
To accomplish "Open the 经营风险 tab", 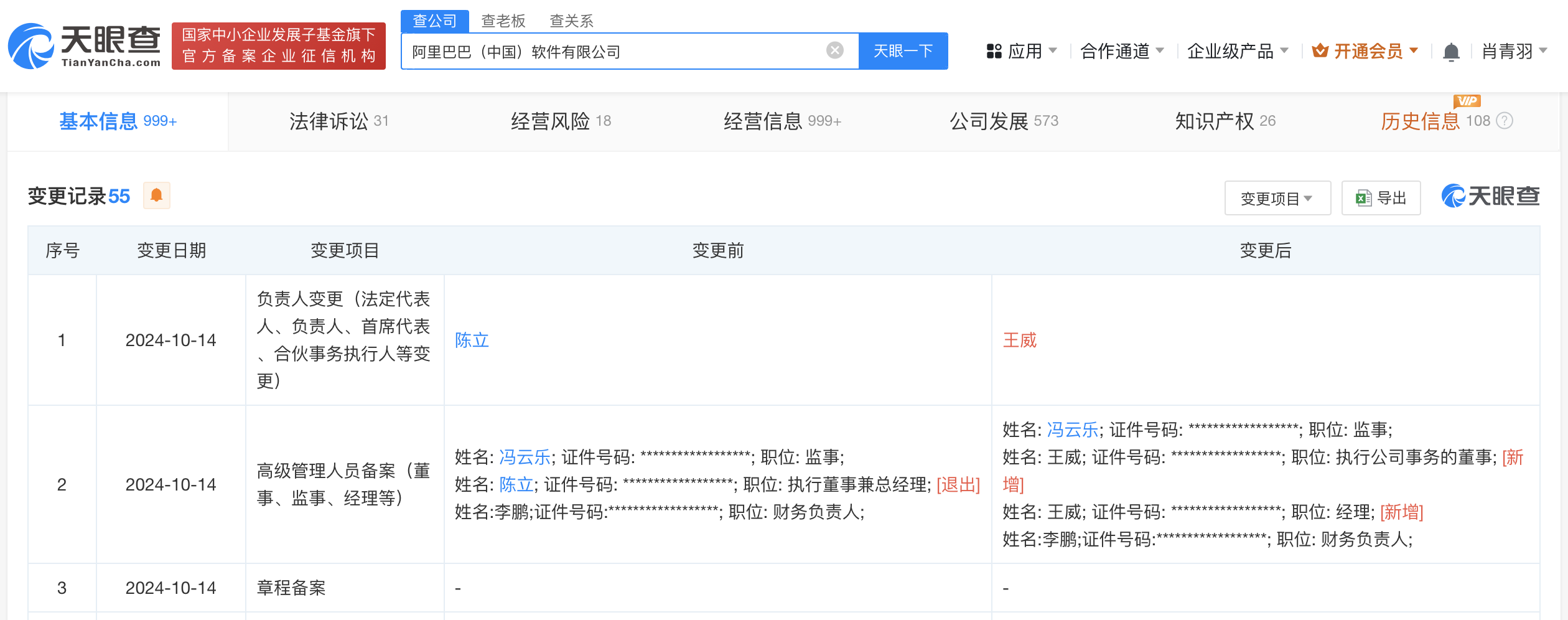I will click(x=561, y=121).
